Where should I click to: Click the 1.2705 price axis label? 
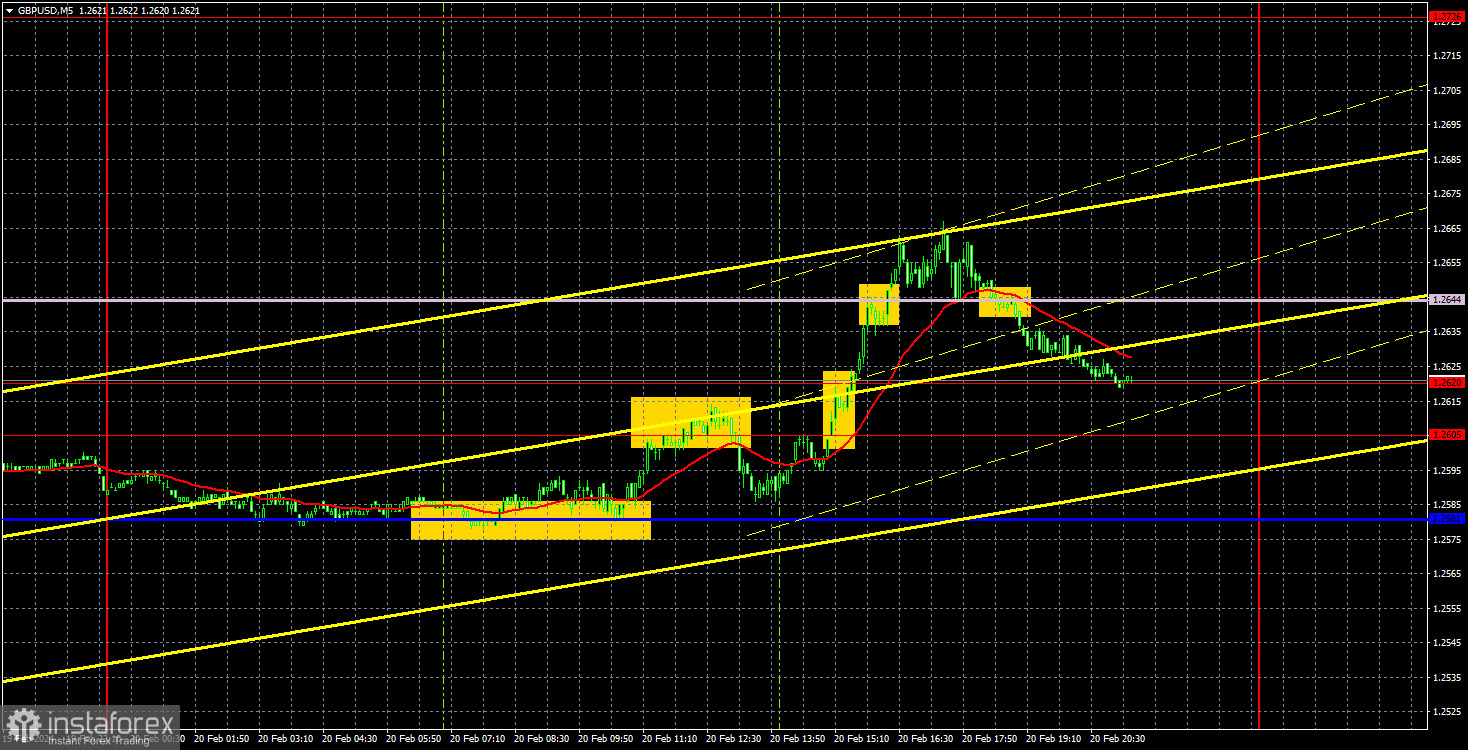[x=1447, y=90]
